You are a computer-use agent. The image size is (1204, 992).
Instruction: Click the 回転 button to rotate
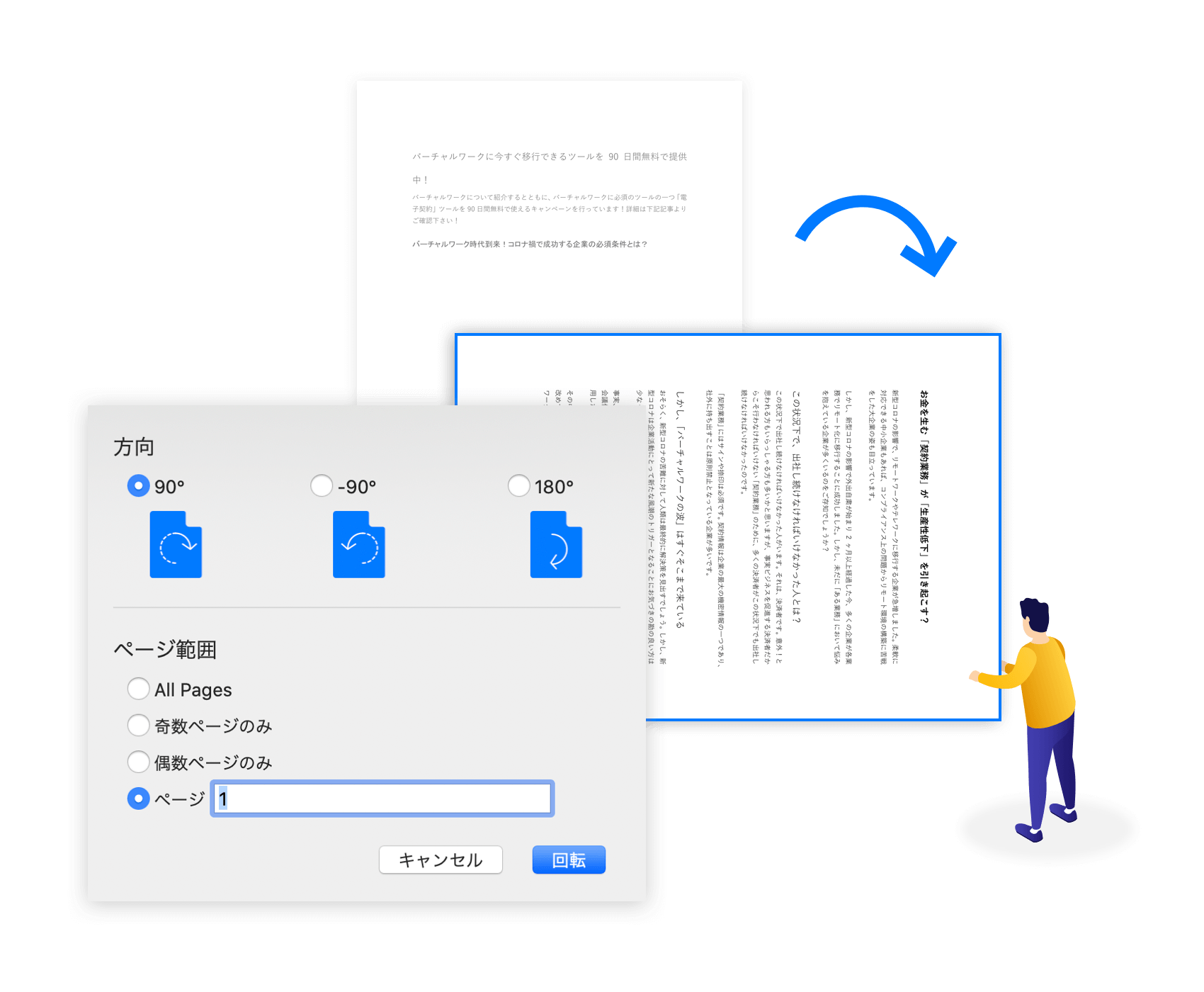click(x=569, y=859)
